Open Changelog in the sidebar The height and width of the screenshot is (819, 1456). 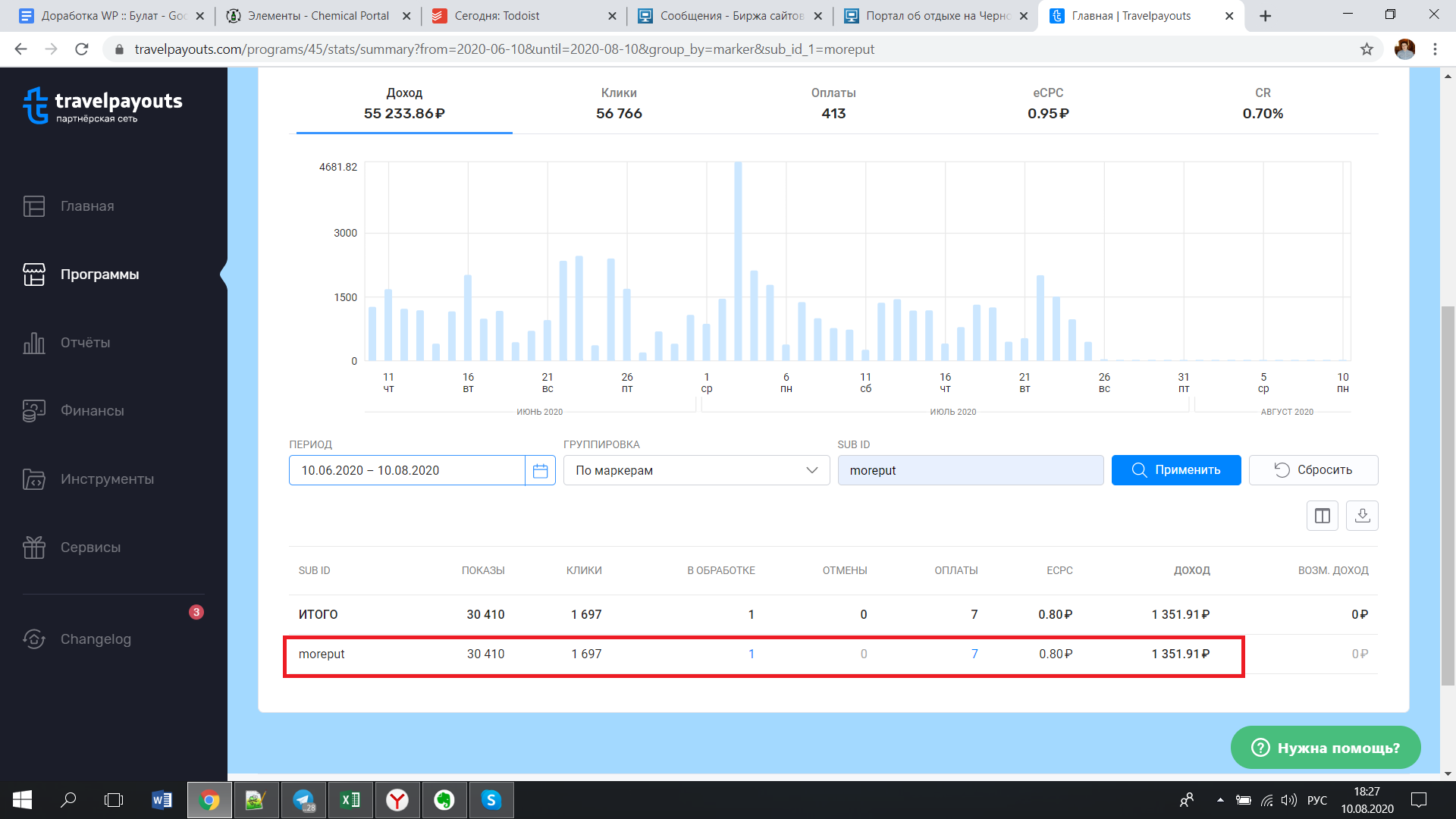96,639
